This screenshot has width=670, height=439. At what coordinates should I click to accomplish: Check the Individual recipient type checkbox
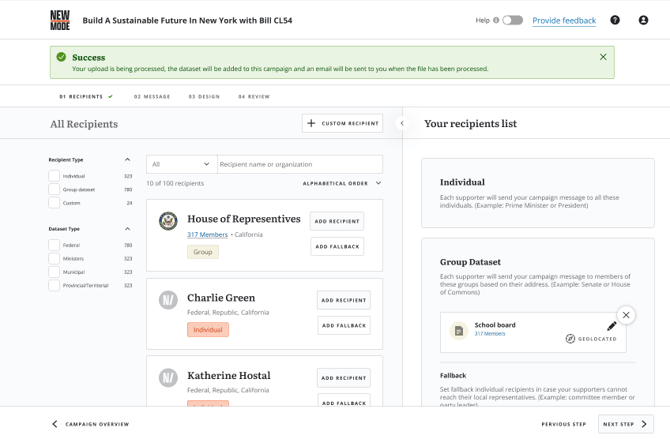point(54,176)
